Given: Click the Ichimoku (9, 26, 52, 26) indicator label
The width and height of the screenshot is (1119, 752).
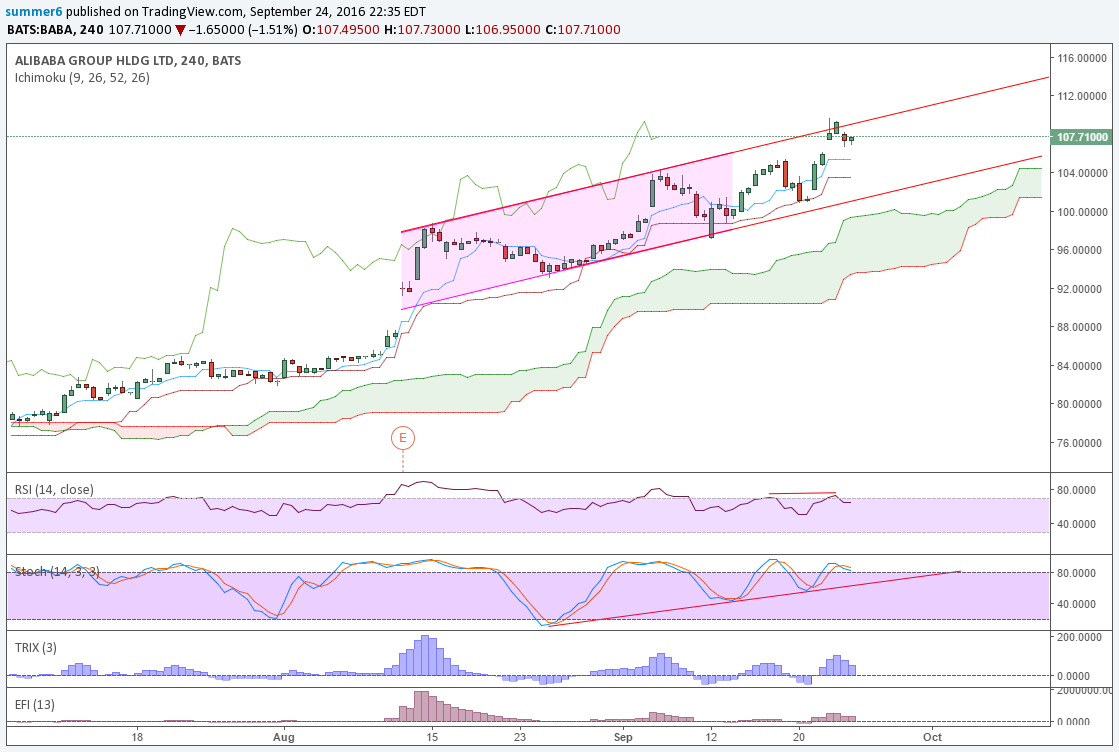Looking at the screenshot, I should 82,78.
